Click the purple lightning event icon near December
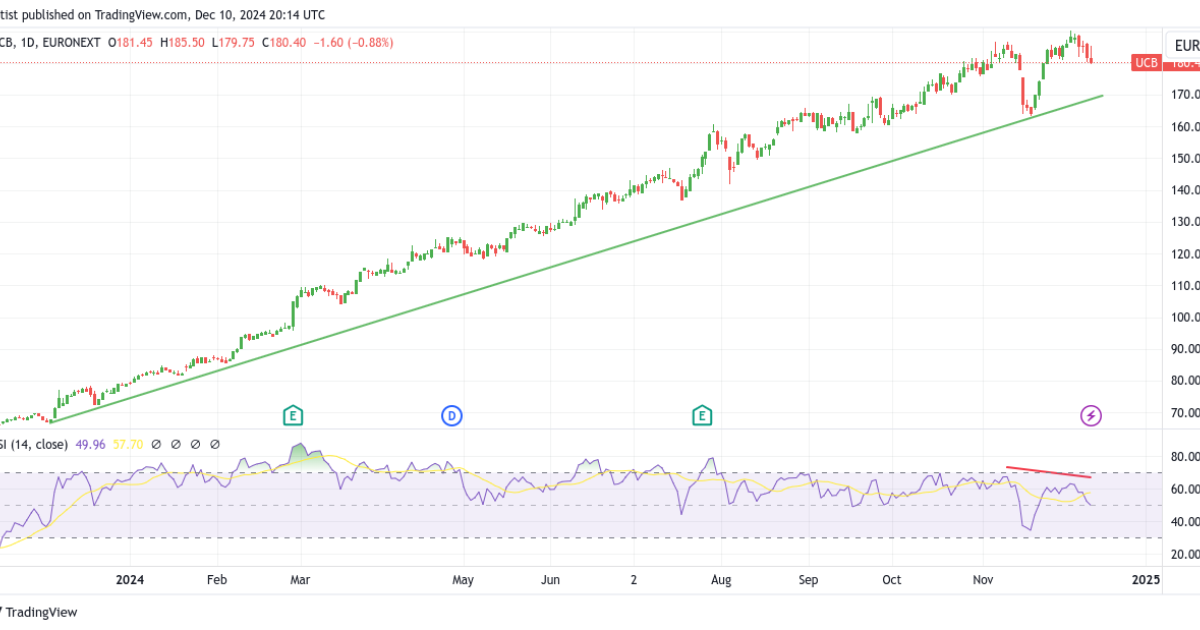Image resolution: width=1200 pixels, height=630 pixels. point(1090,416)
